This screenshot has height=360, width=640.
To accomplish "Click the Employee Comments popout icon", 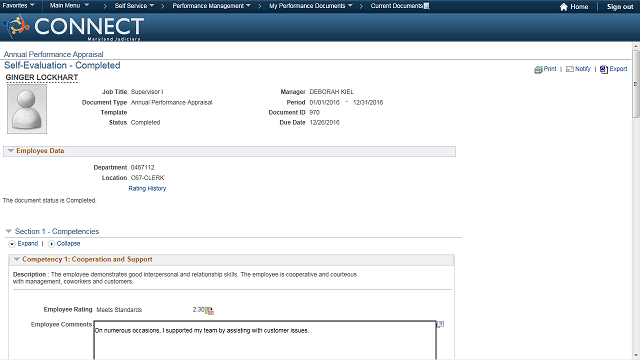I will pos(440,324).
